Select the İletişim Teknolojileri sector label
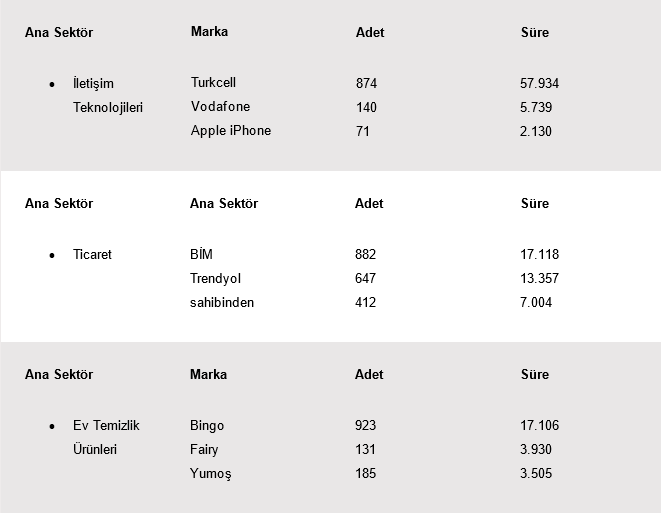The image size is (661, 513). 107,95
